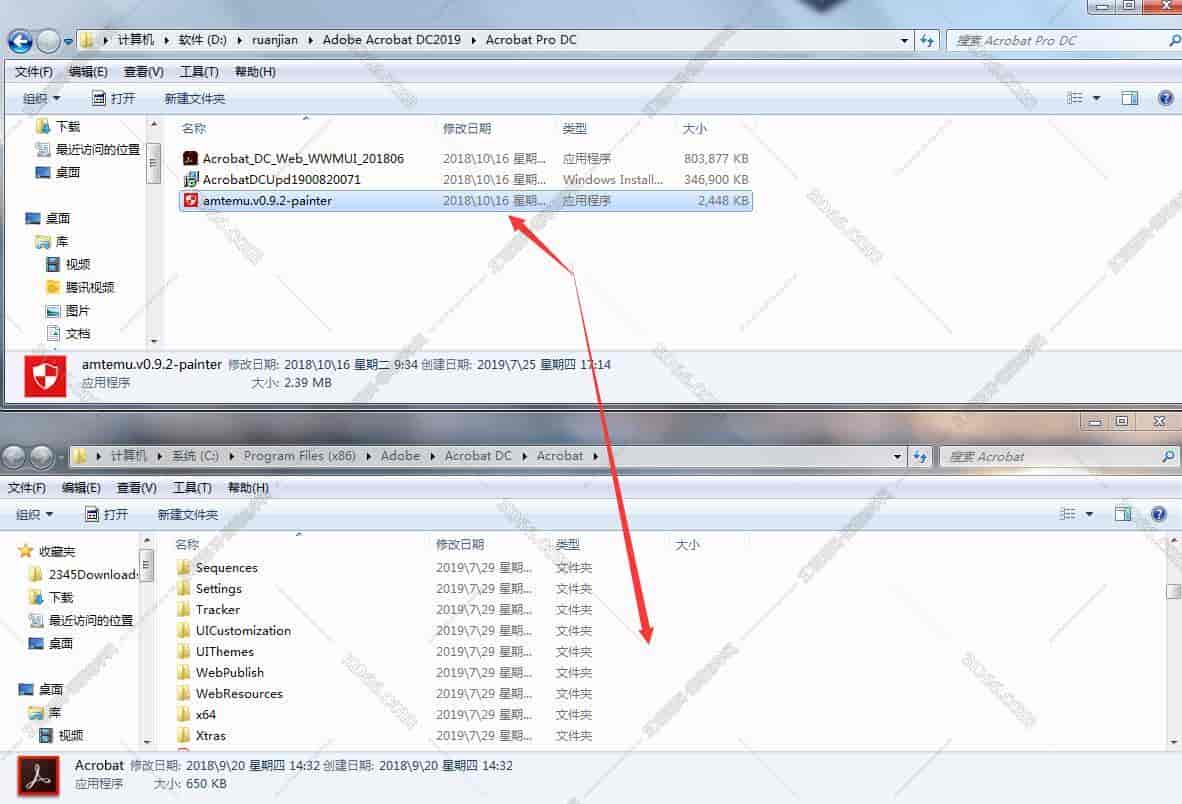Select 图片 library in the top sidebar
Image resolution: width=1182 pixels, height=804 pixels.
coord(68,310)
